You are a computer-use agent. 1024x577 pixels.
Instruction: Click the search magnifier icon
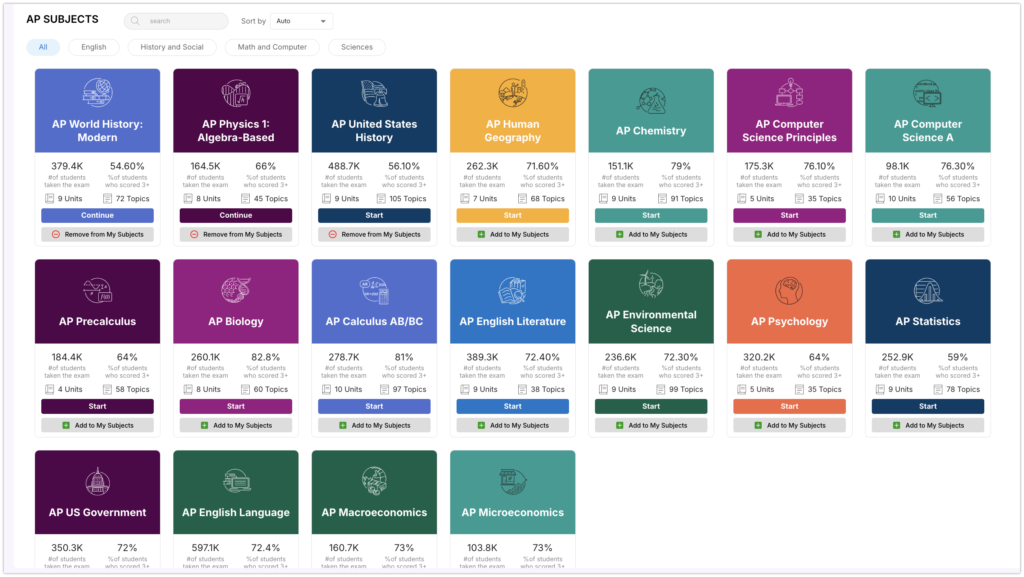135,21
